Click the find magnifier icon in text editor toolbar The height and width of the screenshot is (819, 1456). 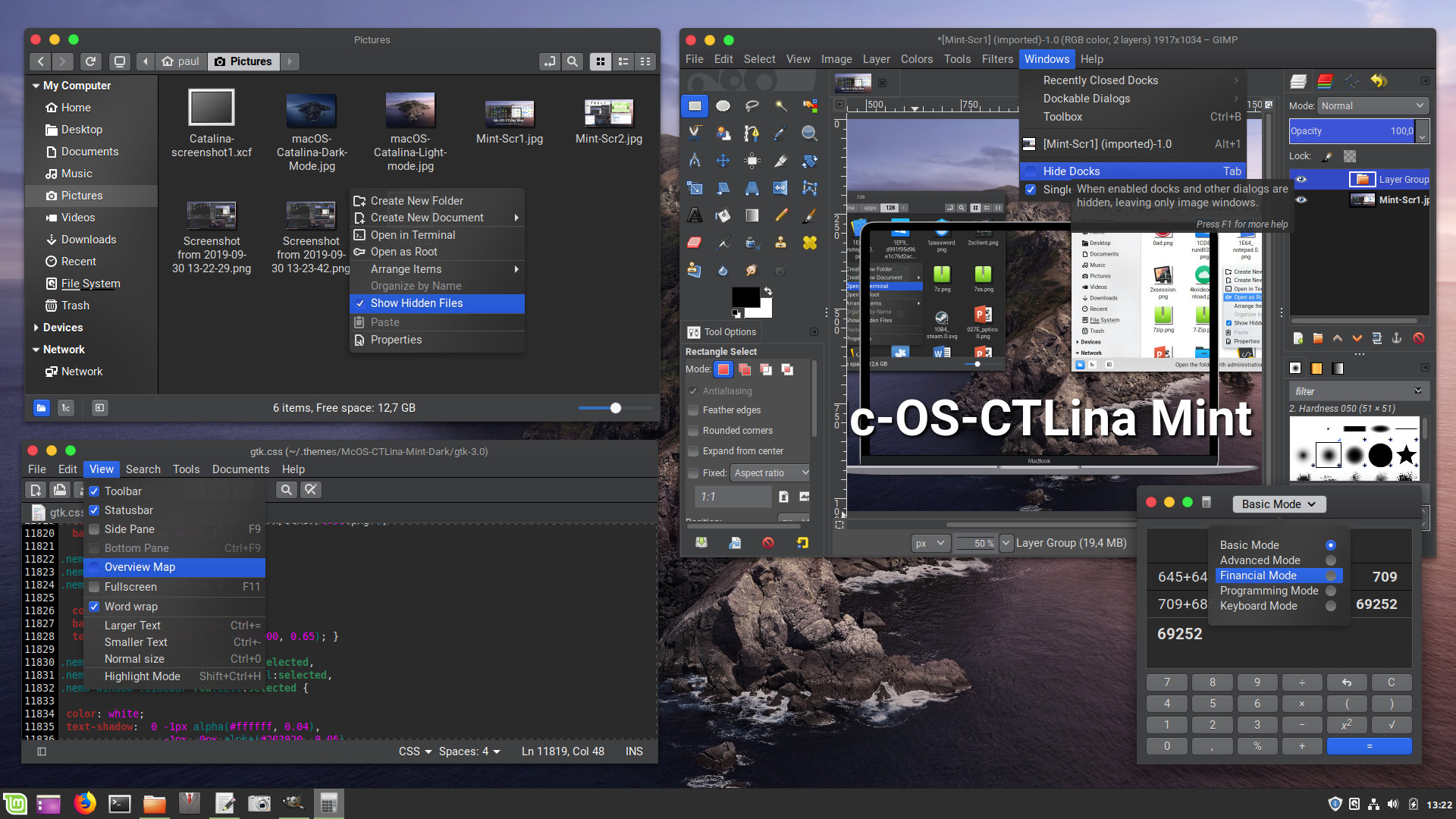286,490
